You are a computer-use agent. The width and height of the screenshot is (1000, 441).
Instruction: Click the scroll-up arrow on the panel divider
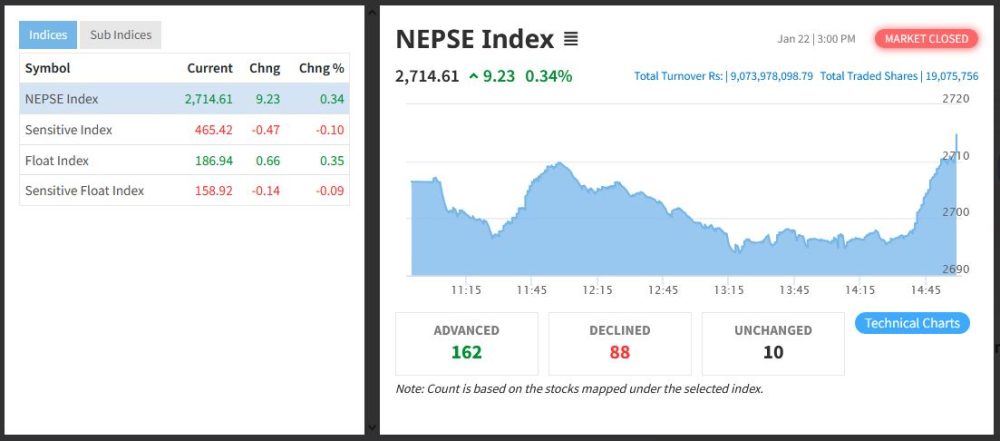372,12
